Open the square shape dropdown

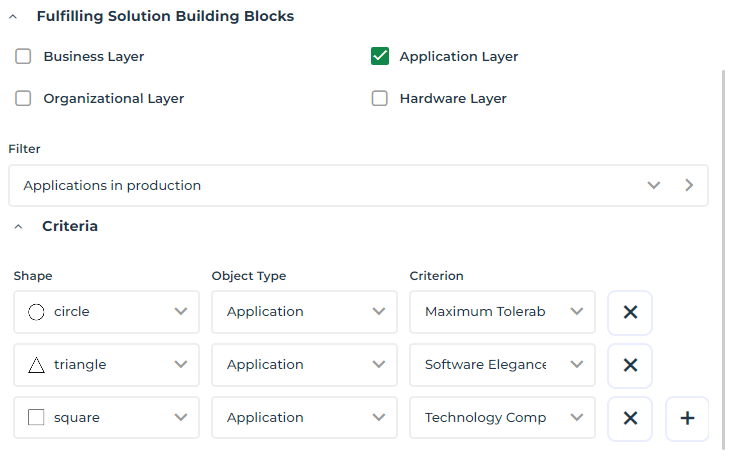[106, 418]
